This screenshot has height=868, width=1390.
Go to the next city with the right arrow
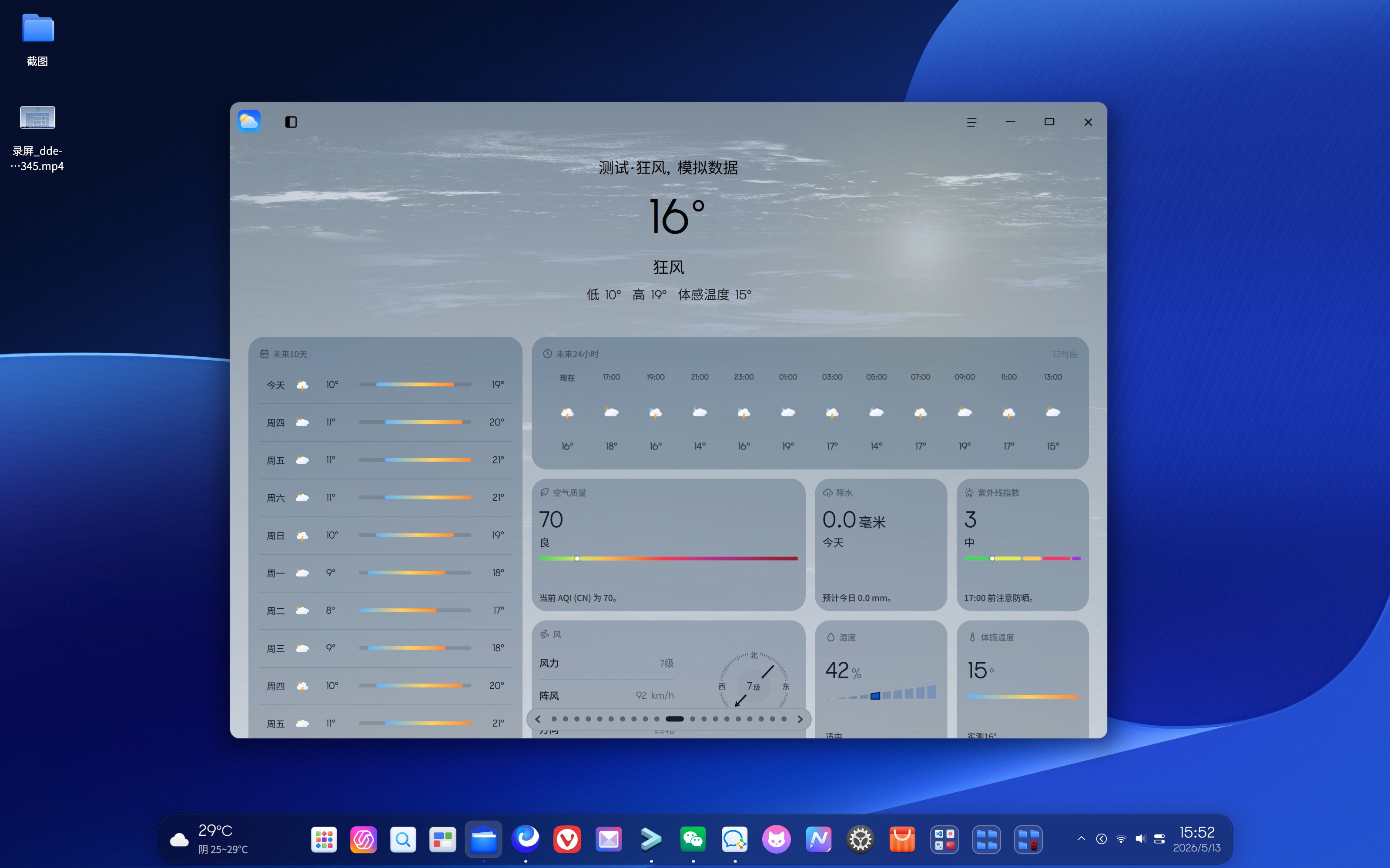pyautogui.click(x=800, y=719)
